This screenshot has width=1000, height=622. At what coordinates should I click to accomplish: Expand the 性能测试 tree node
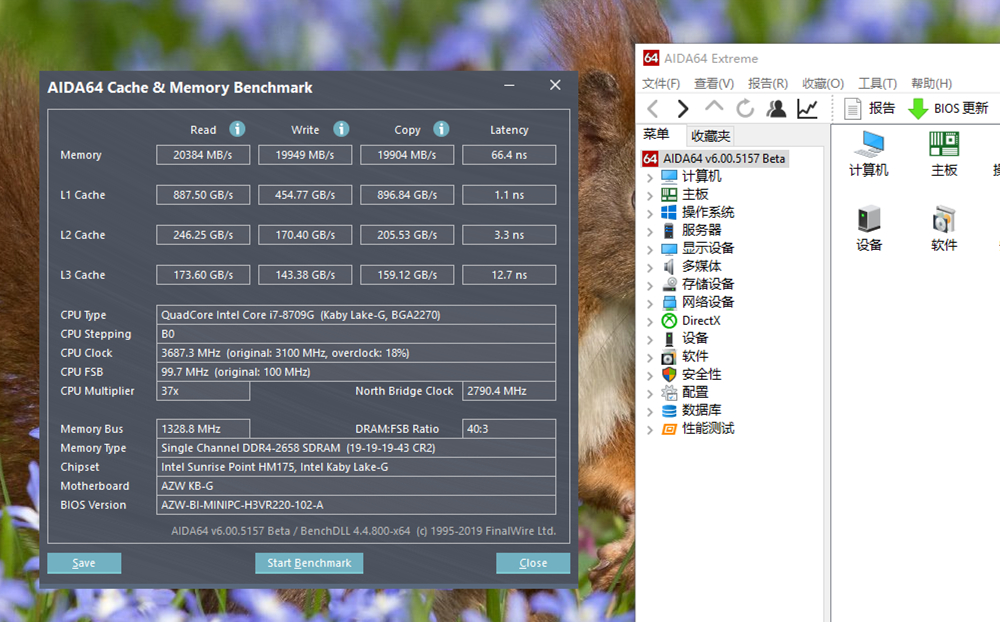(650, 429)
